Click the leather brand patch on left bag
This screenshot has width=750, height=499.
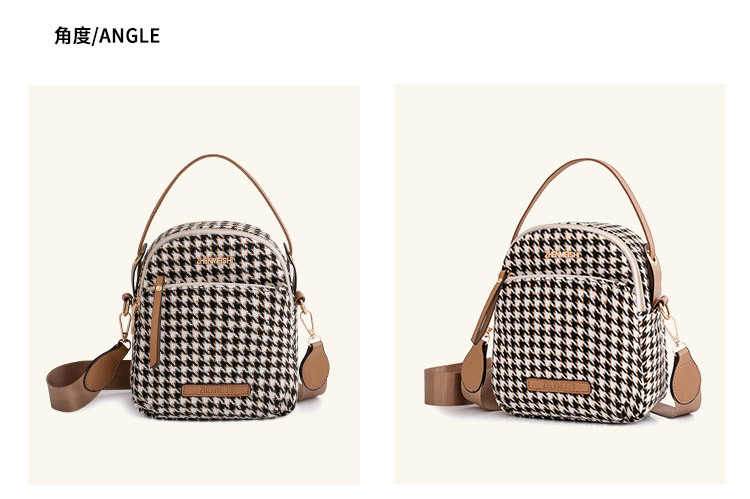216,390
